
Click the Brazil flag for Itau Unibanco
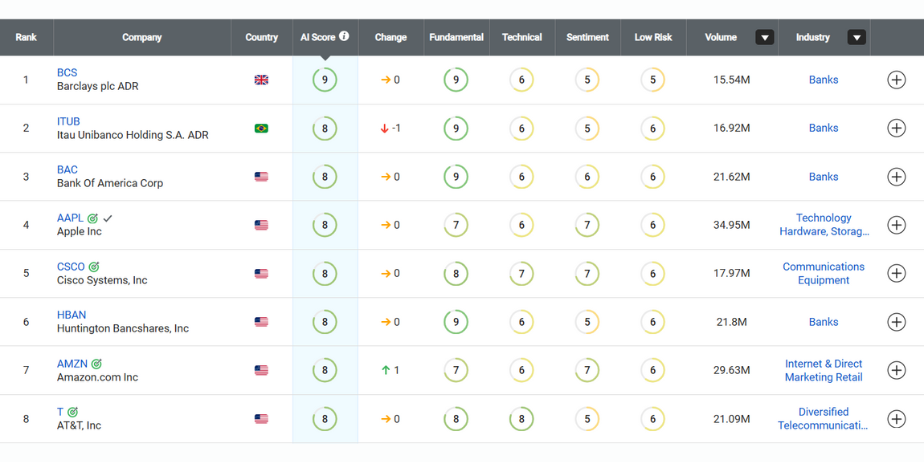(261, 128)
